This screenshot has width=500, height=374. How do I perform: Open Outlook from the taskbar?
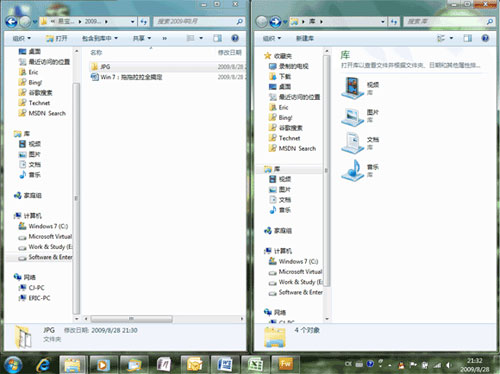[194, 365]
